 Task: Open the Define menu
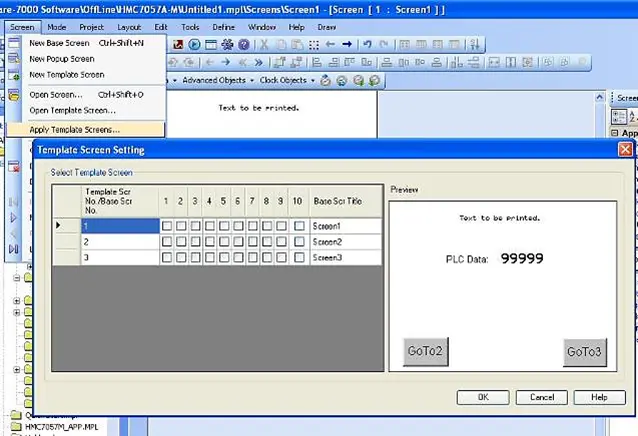(223, 27)
